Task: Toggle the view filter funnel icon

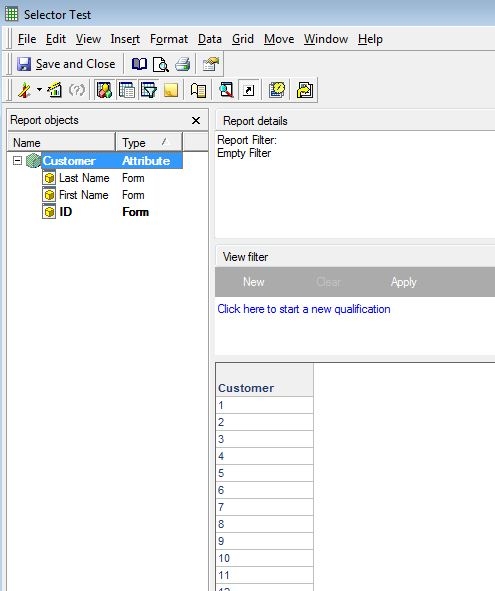Action: point(149,90)
